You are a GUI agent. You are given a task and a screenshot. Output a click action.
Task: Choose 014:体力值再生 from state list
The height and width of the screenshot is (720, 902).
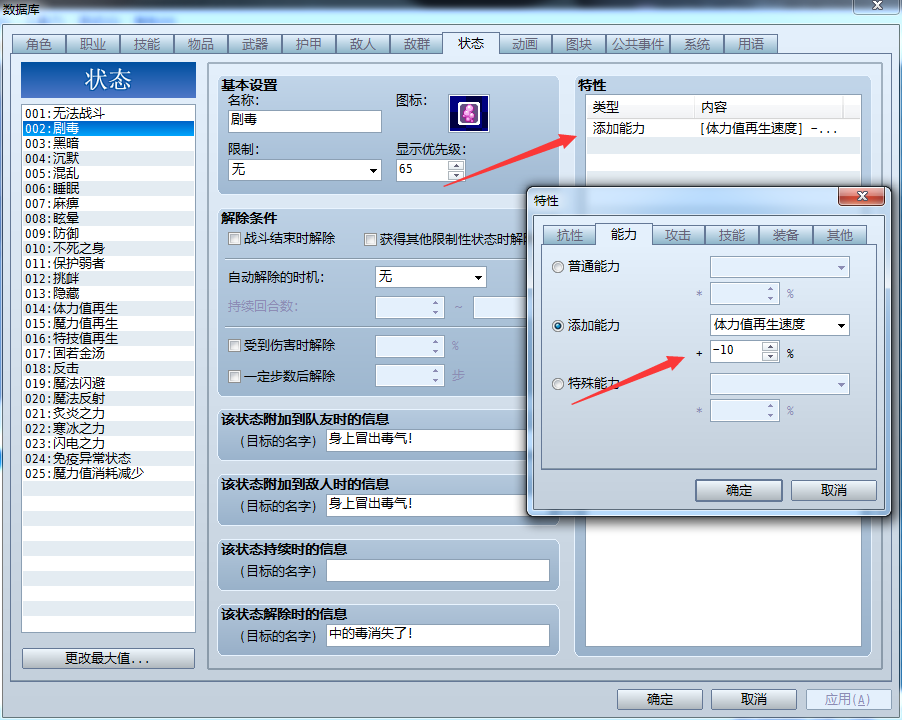click(x=108, y=308)
